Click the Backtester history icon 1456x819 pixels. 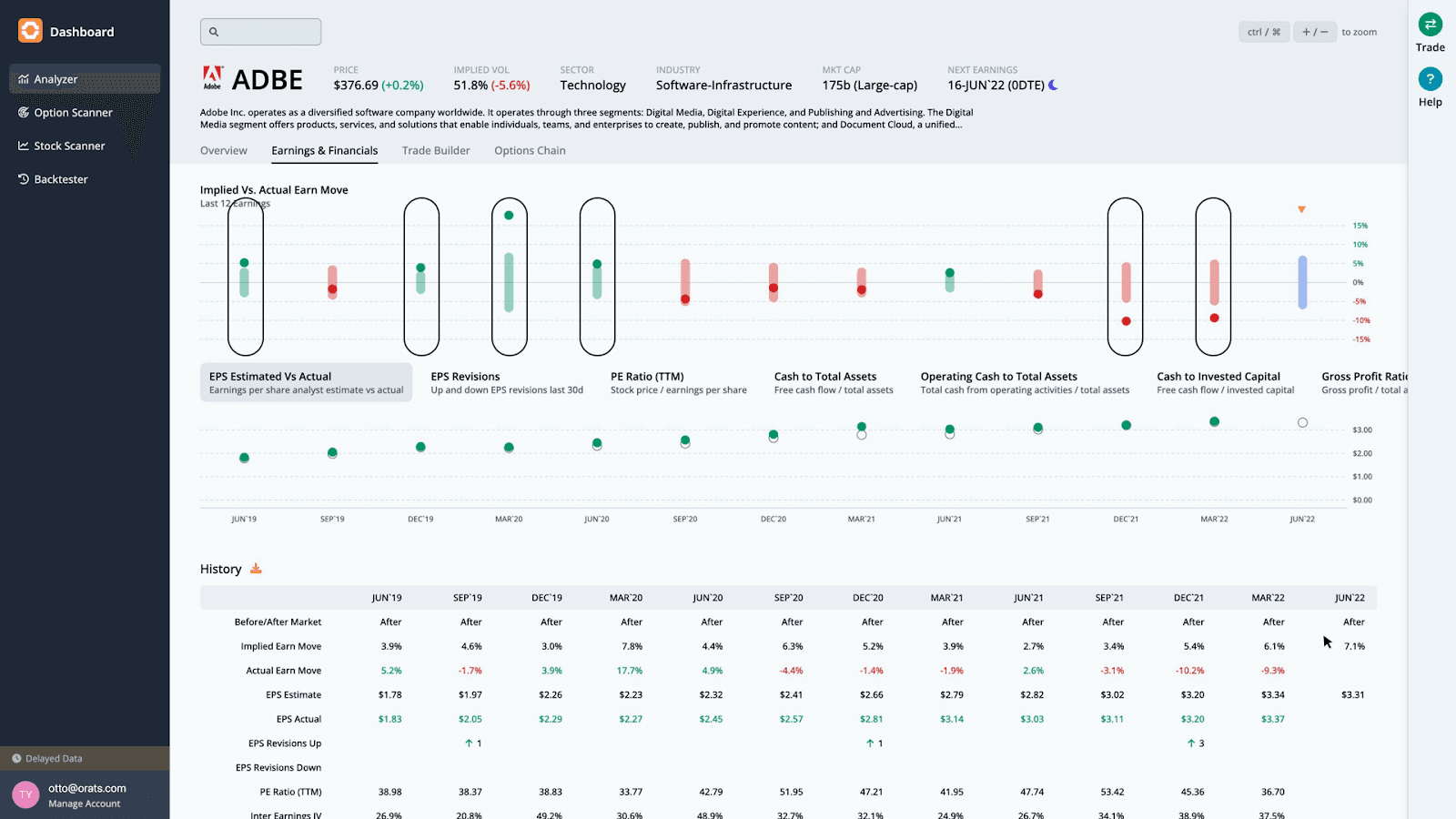[x=24, y=179]
